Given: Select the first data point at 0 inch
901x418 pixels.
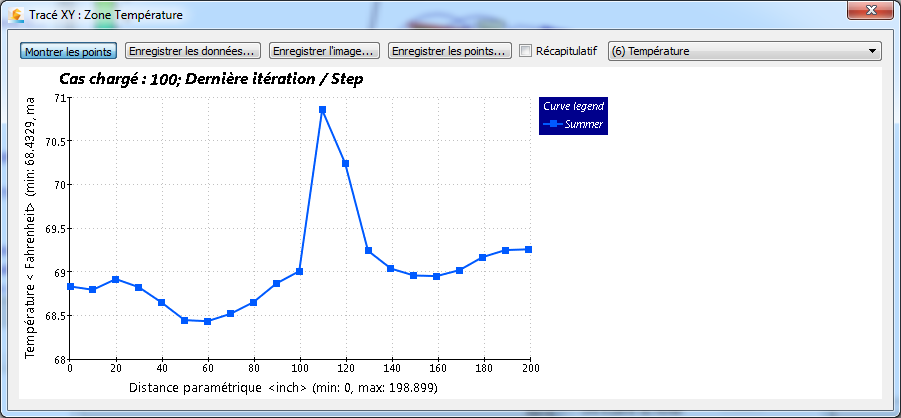Looking at the screenshot, I should [x=71, y=286].
